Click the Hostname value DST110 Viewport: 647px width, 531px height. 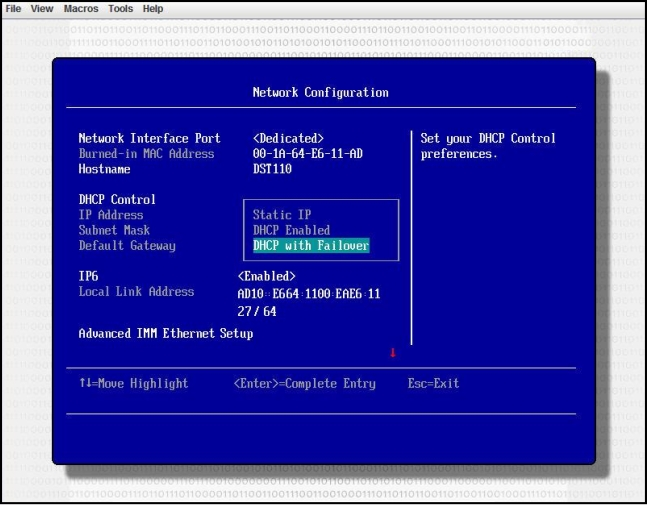tap(272, 170)
